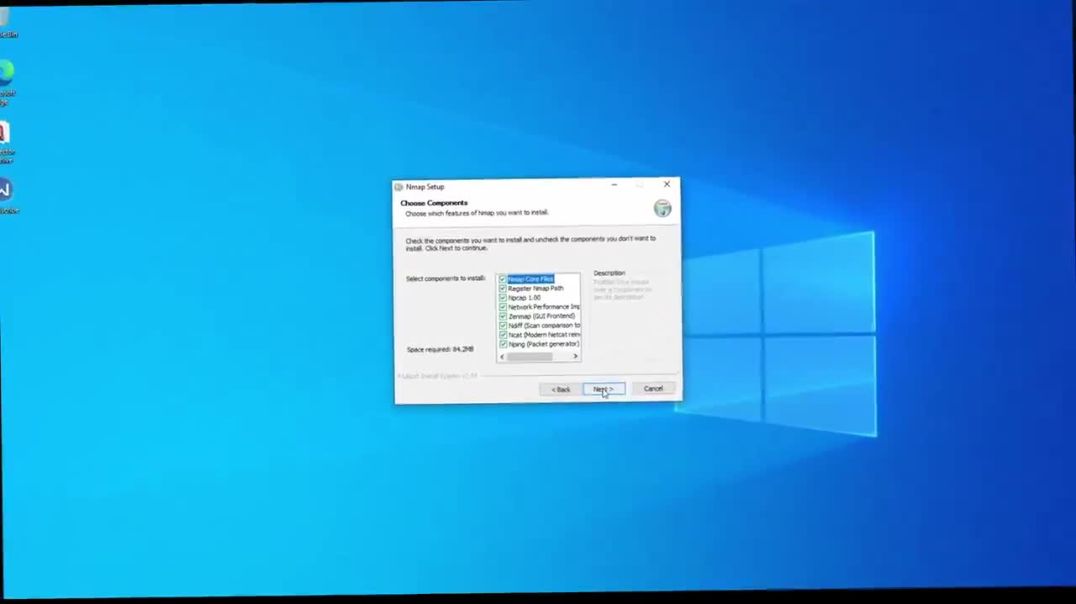The height and width of the screenshot is (604, 1076).
Task: Toggle Zenmap (GUI Frontend) checkbox
Action: click(x=503, y=316)
